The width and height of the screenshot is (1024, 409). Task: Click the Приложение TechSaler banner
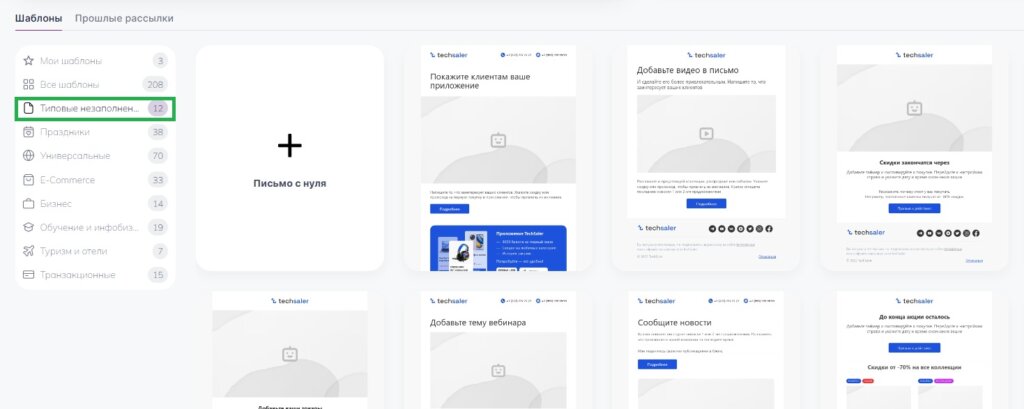498,248
